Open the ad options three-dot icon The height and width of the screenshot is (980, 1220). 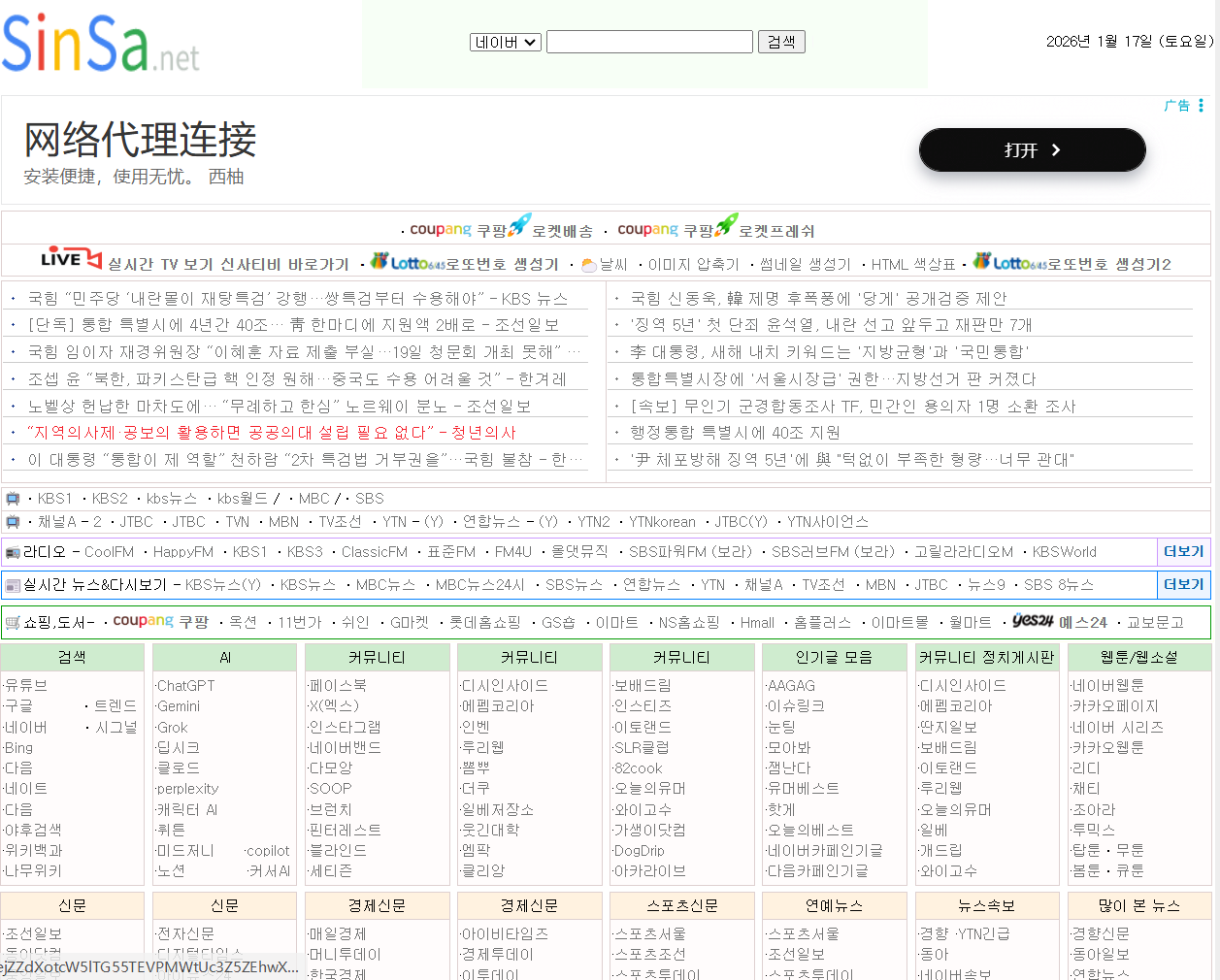click(1201, 106)
